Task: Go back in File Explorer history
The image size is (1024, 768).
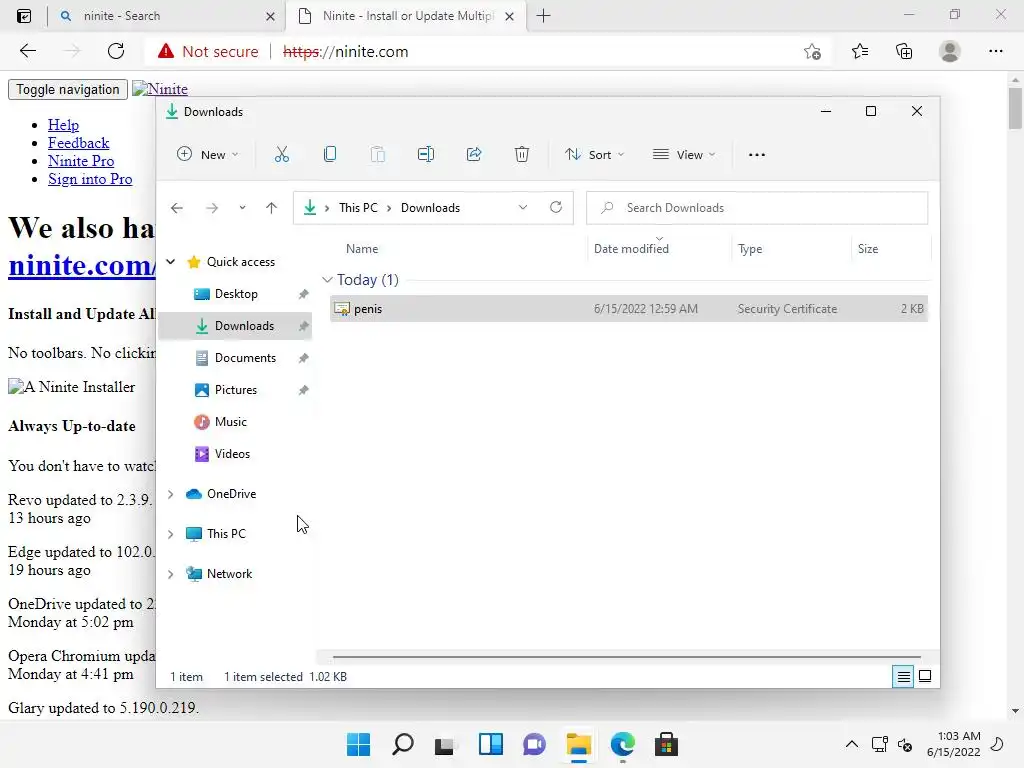Action: pos(177,208)
